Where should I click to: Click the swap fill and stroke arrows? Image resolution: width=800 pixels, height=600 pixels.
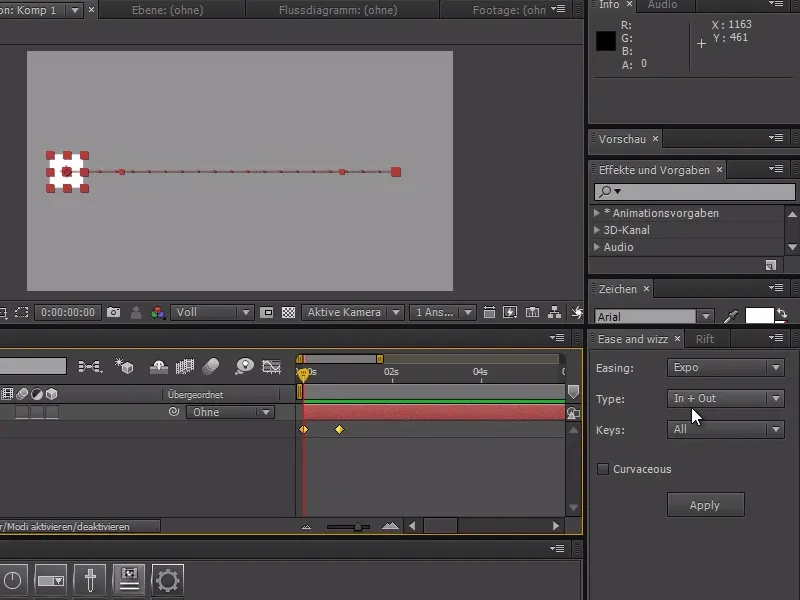782,314
